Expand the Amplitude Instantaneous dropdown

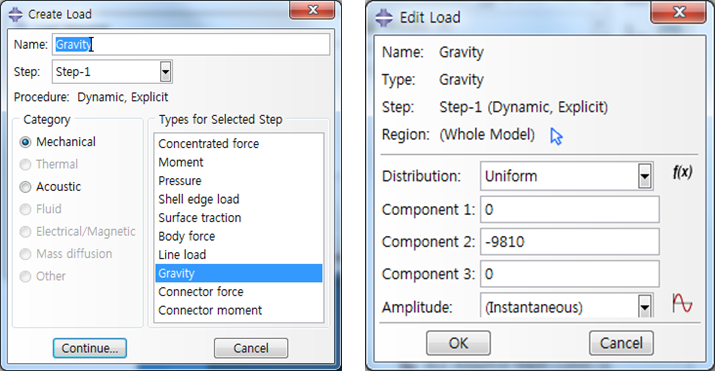coord(644,306)
